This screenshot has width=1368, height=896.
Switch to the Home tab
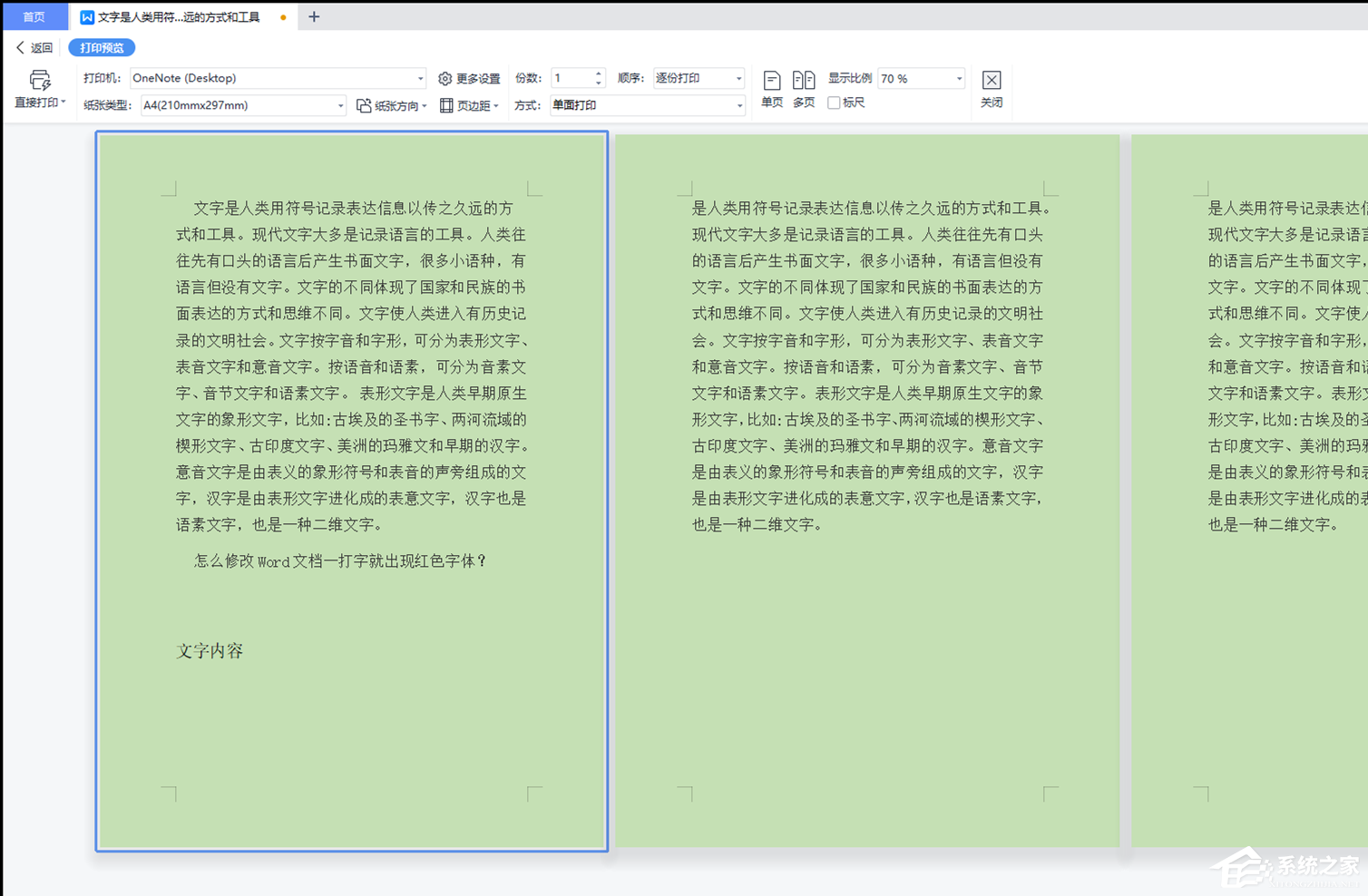coord(34,16)
